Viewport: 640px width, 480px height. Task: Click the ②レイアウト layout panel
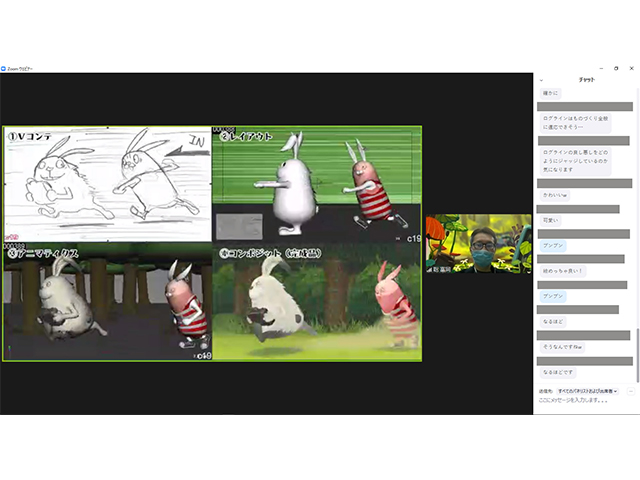317,184
